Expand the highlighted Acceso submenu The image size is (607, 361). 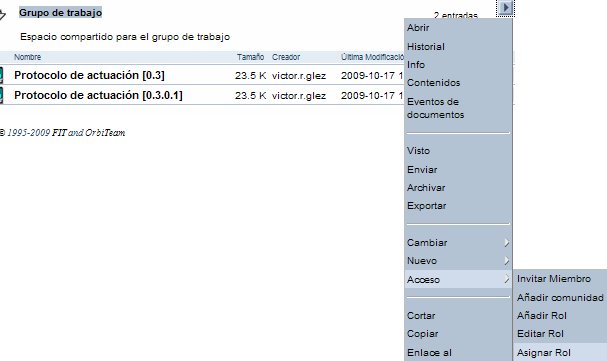458,279
